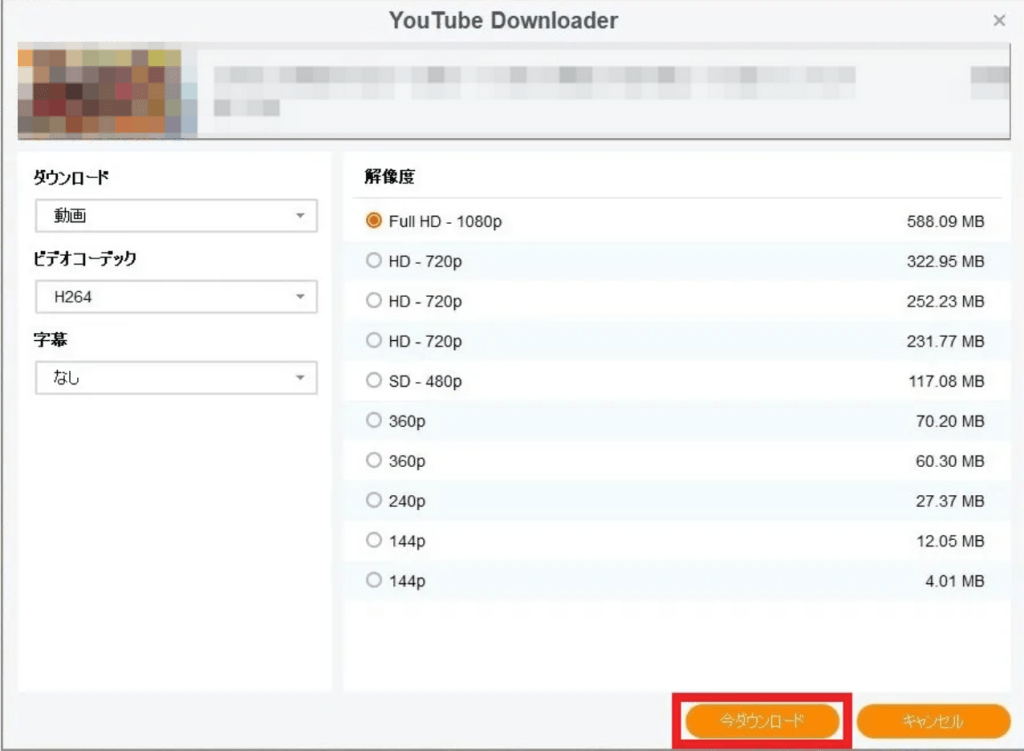
Task: Select HD - 720p option sized 322.95 MB
Action: point(374,261)
